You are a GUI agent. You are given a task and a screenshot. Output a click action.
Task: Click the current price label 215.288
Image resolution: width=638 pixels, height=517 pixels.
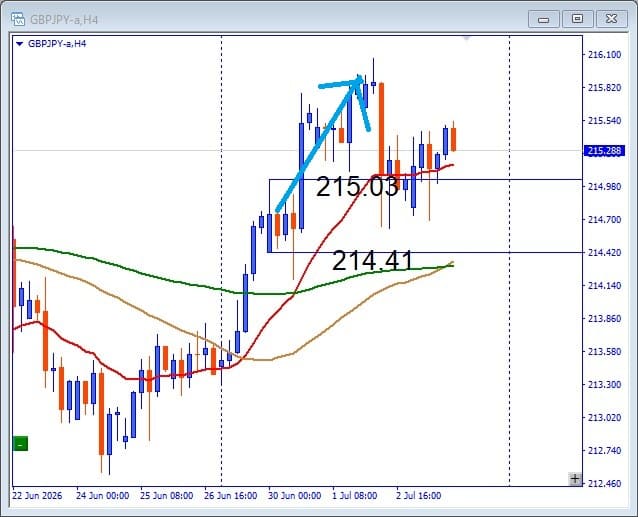click(x=604, y=151)
